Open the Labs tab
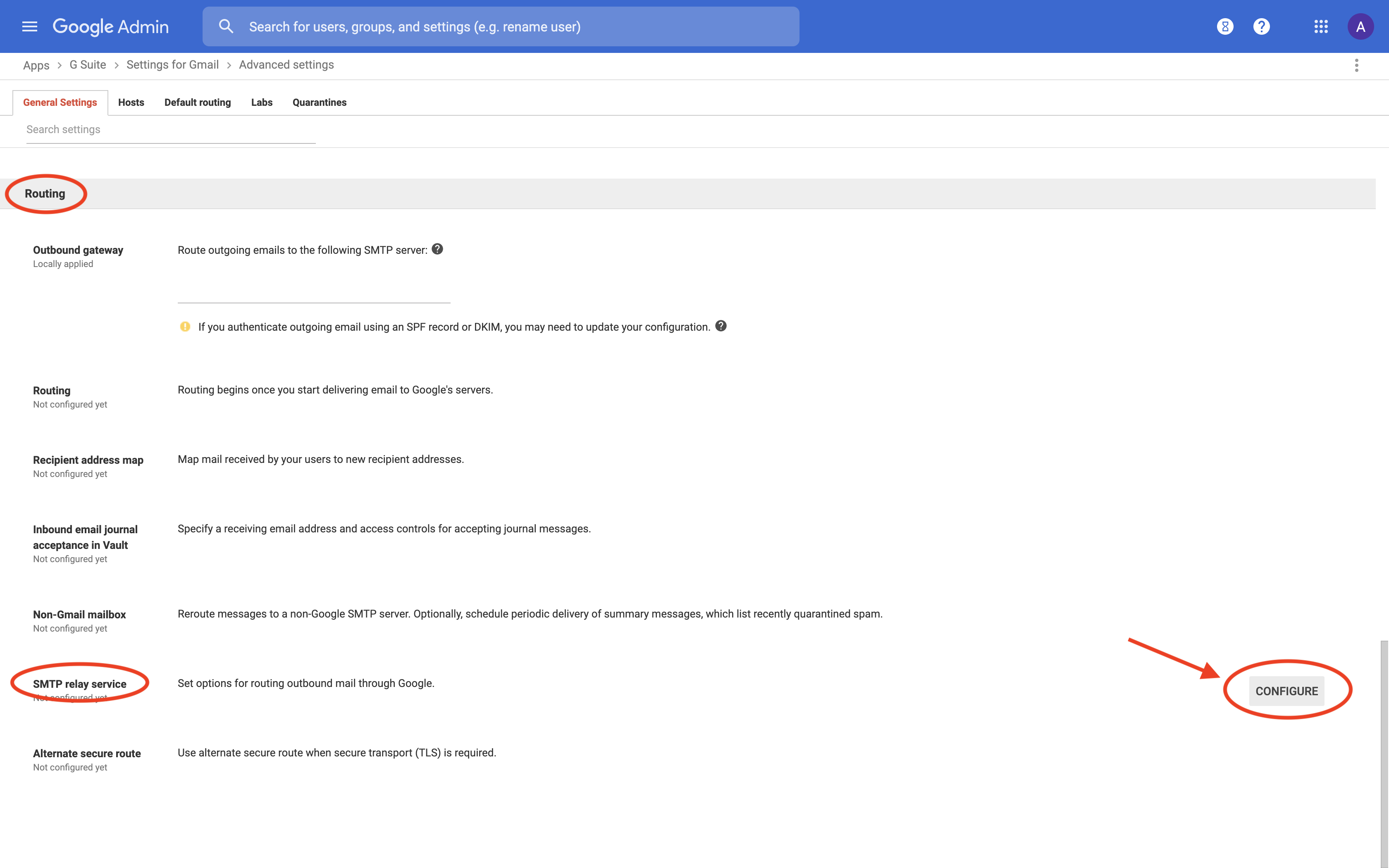 click(x=262, y=102)
